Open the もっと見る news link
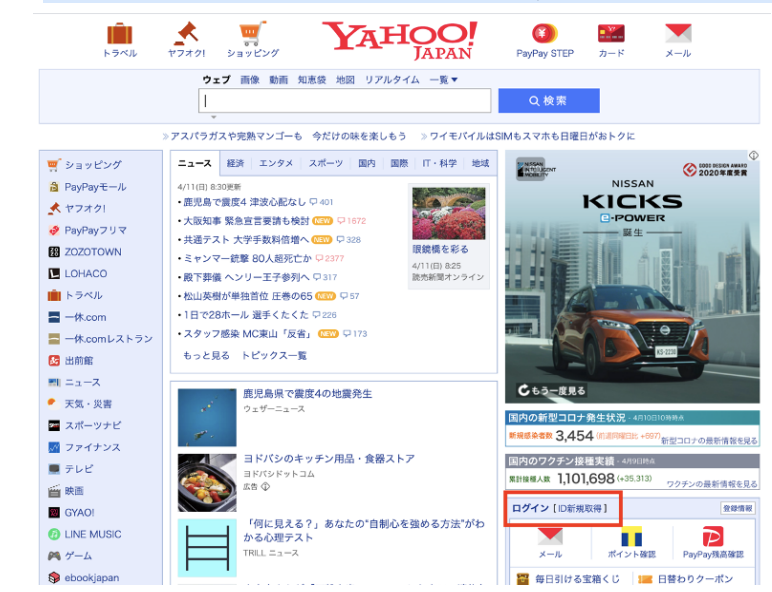Viewport: 772px width, 592px height. point(206,355)
